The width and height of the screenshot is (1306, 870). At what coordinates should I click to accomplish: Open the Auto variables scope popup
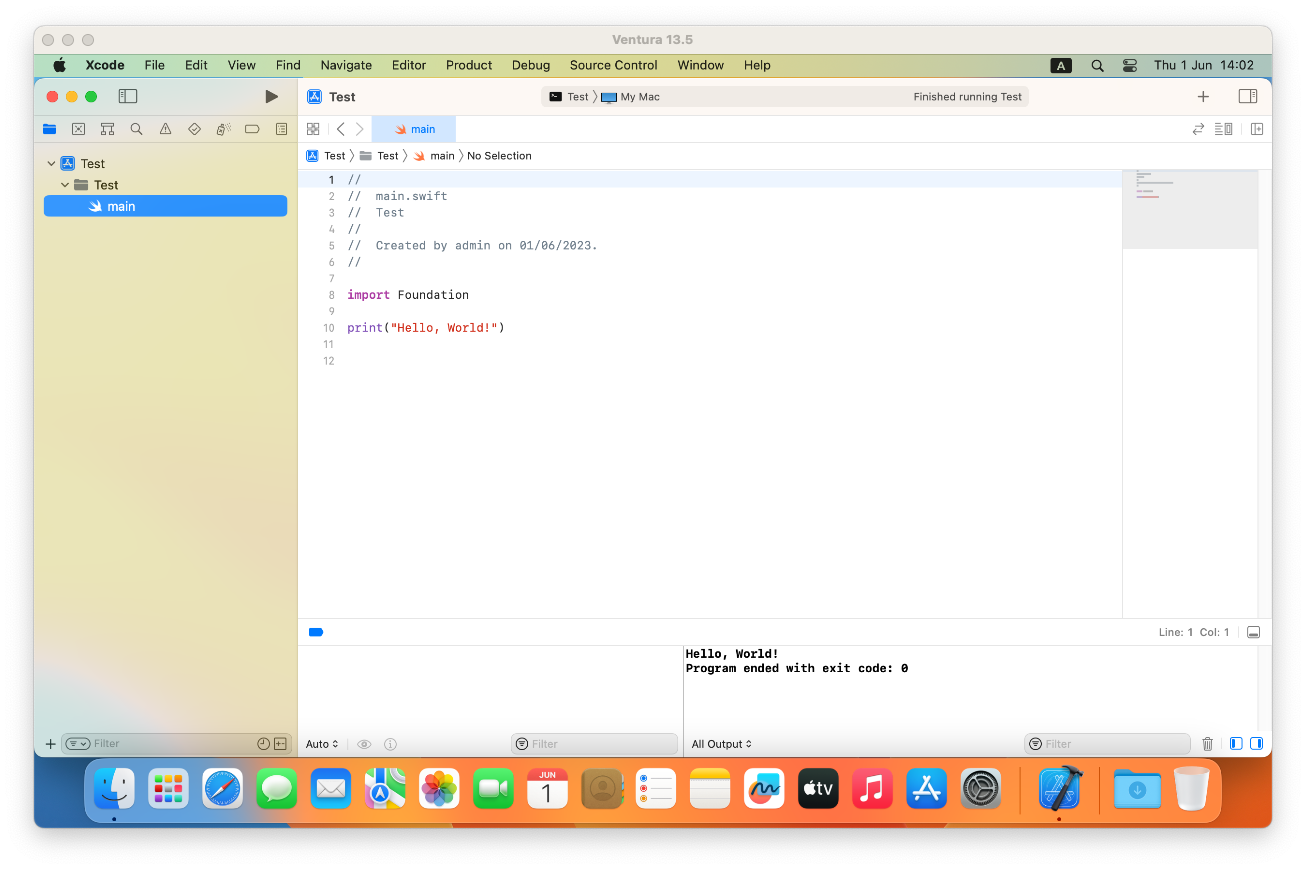pos(322,744)
